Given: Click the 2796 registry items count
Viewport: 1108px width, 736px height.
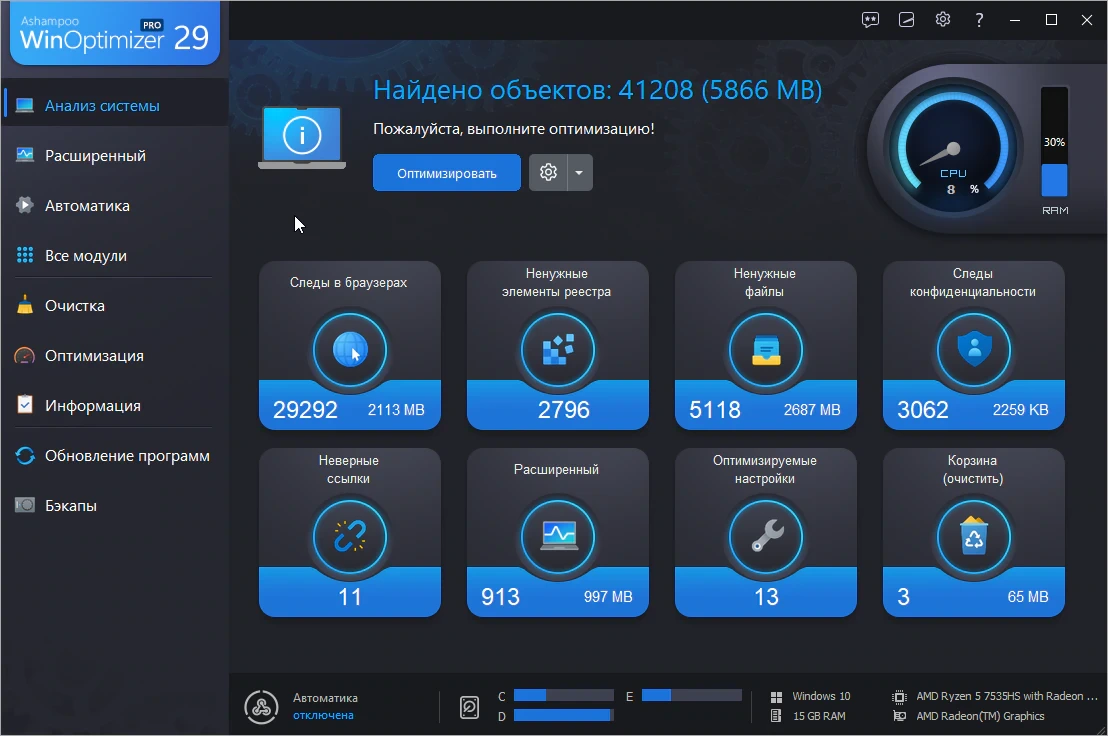Looking at the screenshot, I should pyautogui.click(x=563, y=410).
